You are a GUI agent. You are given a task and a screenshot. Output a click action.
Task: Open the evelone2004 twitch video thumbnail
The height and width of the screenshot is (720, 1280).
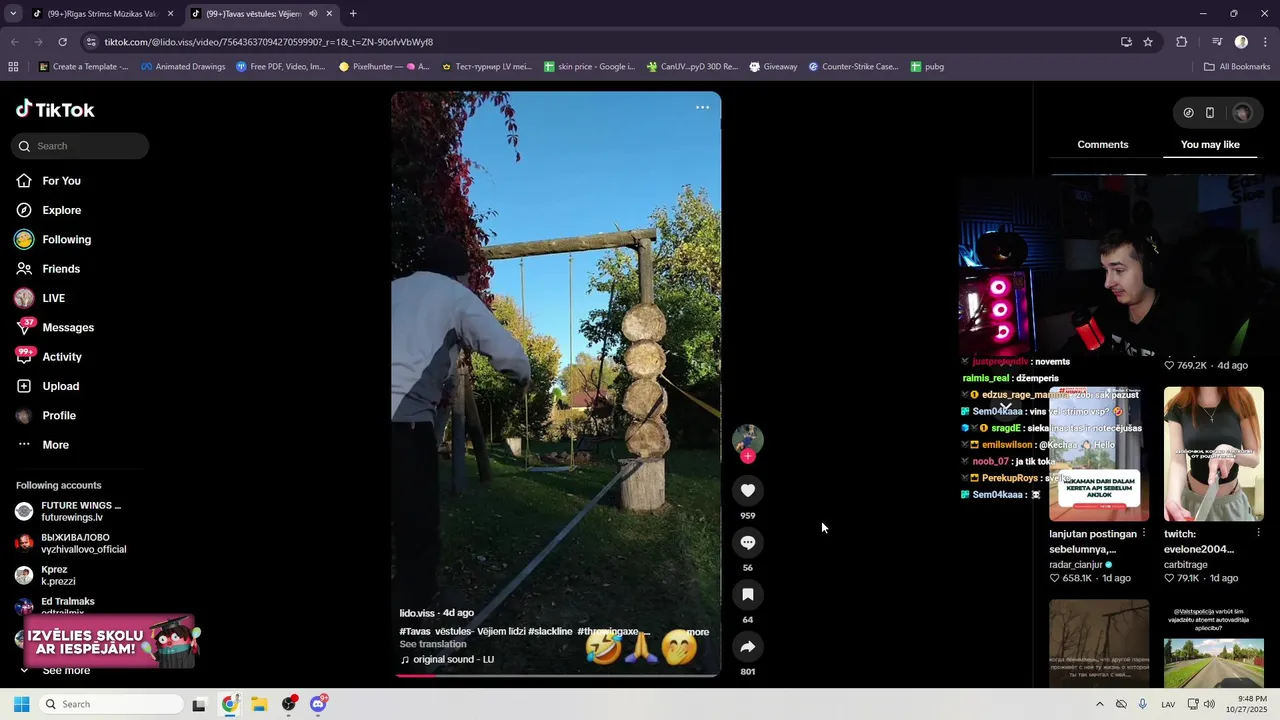pos(1213,454)
